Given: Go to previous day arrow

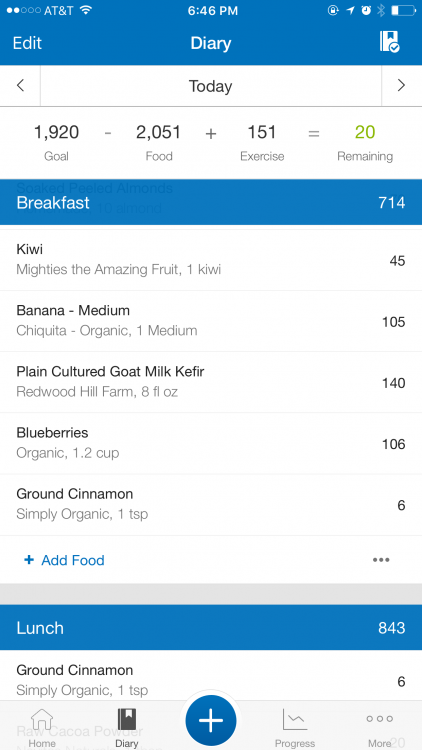Looking at the screenshot, I should pyautogui.click(x=20, y=86).
